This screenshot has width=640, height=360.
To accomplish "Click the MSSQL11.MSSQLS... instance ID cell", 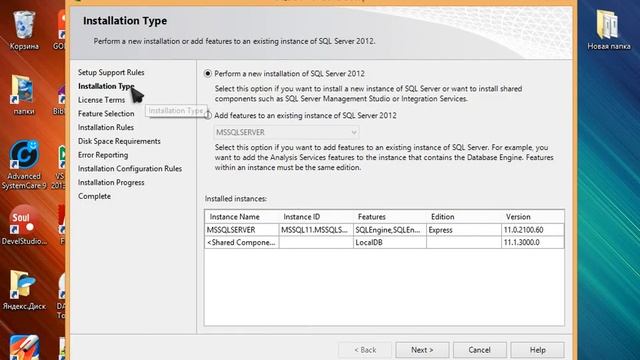I will coord(316,230).
